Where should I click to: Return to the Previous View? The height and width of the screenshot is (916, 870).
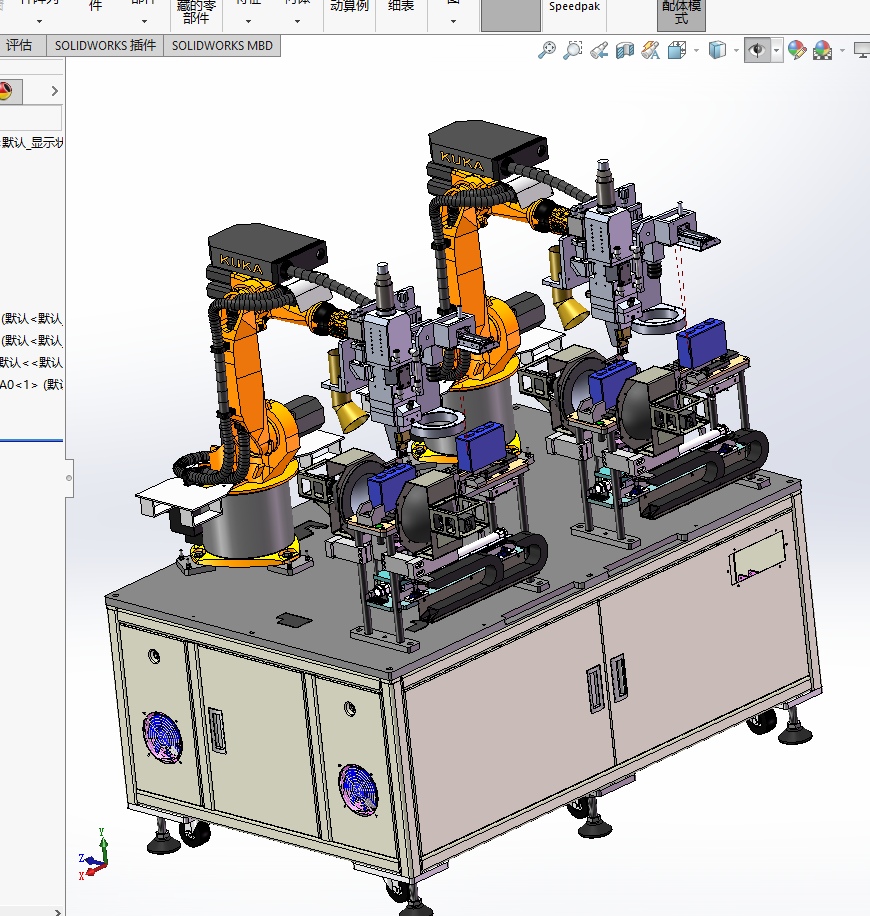(599, 50)
